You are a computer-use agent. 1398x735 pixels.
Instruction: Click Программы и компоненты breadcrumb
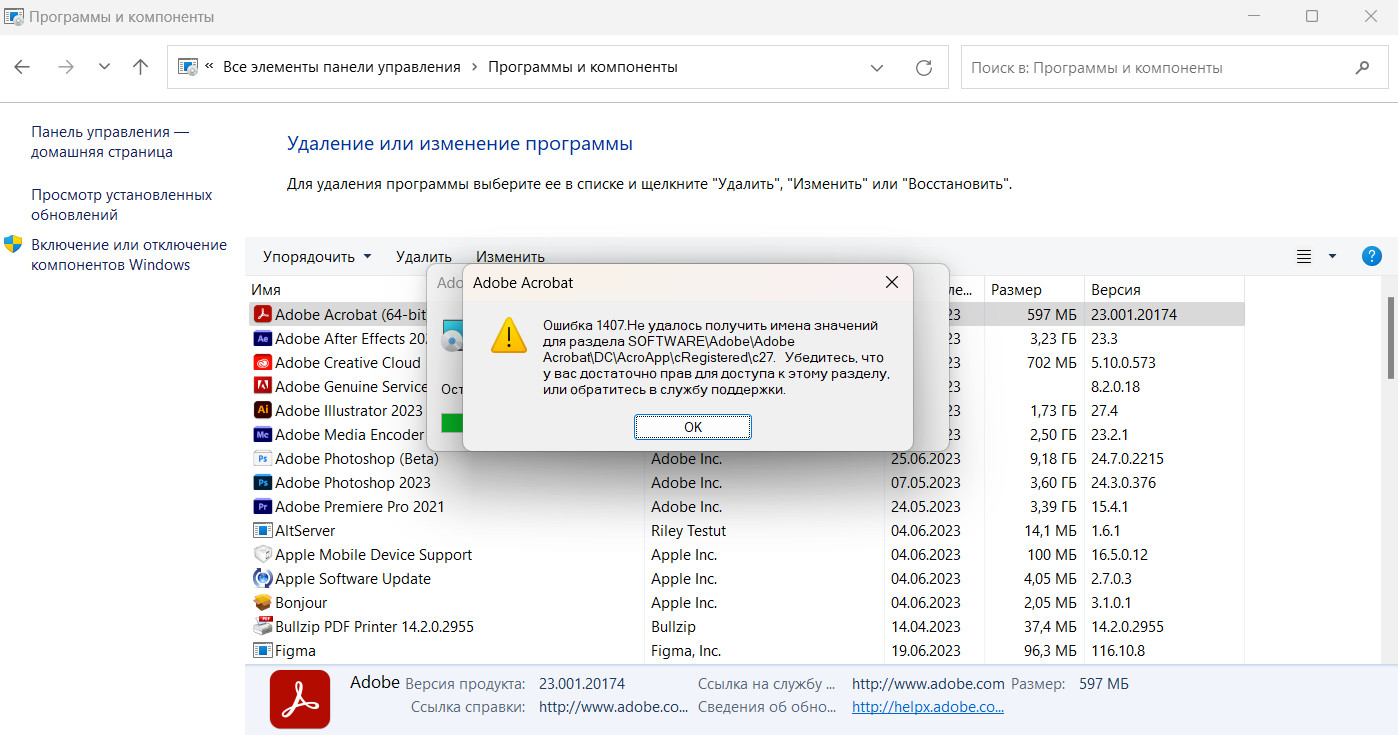[583, 67]
